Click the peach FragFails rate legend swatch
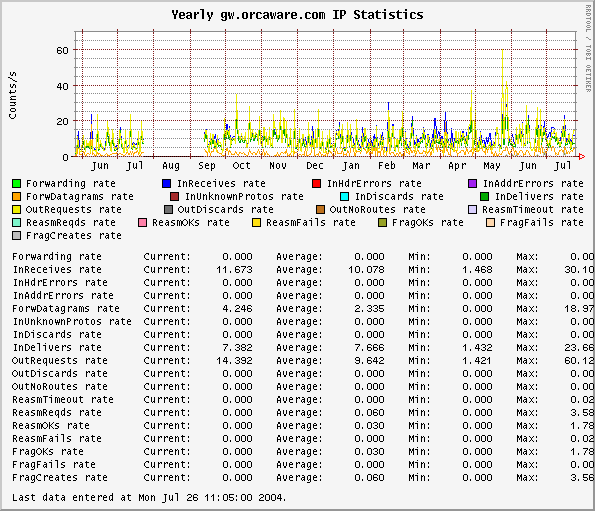 (x=491, y=222)
